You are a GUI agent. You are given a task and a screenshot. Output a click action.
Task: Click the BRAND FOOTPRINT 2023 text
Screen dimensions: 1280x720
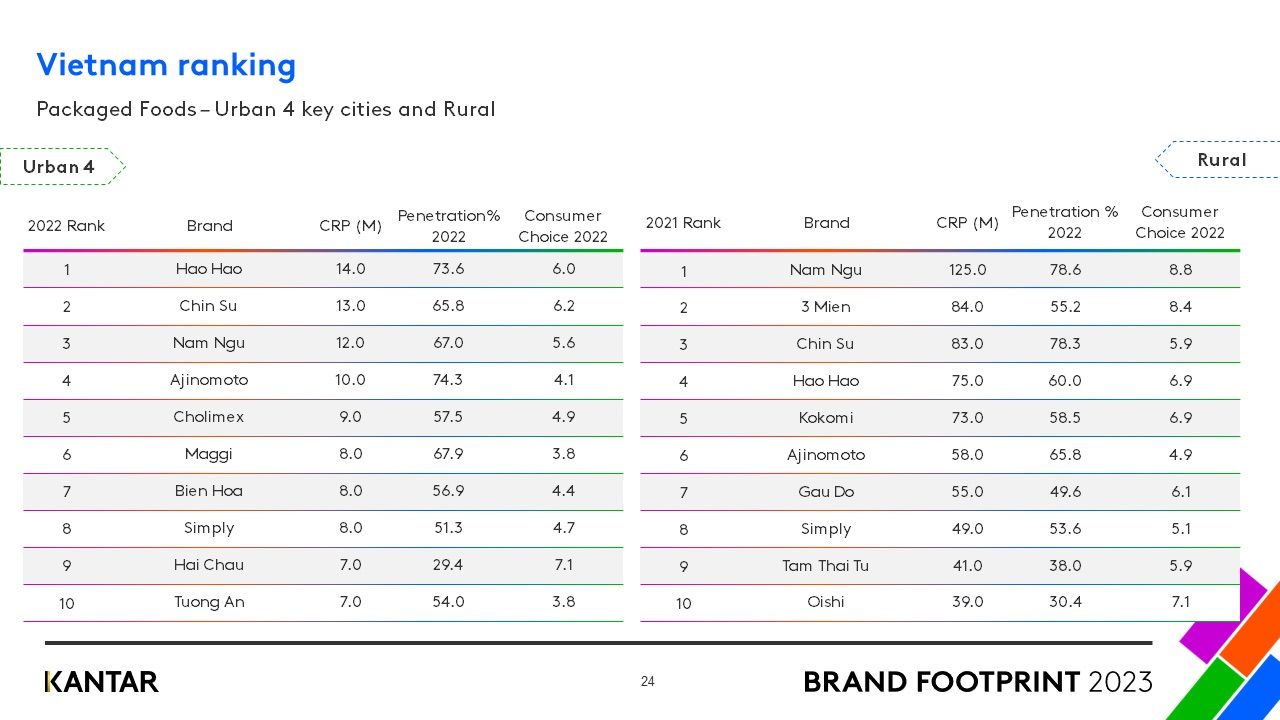(x=977, y=682)
